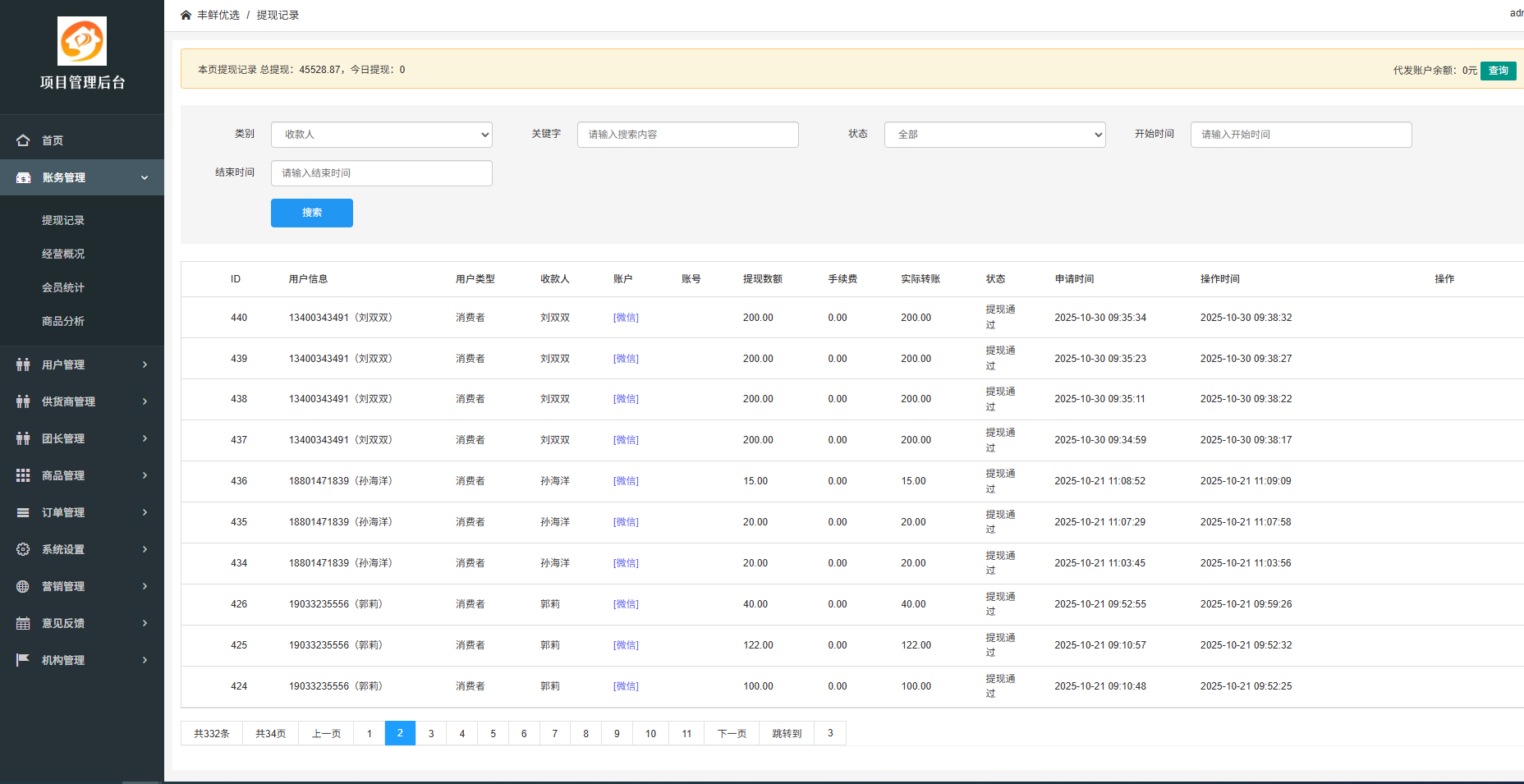Click the 订单管理 list icon
This screenshot has width=1524, height=784.
(x=23, y=512)
